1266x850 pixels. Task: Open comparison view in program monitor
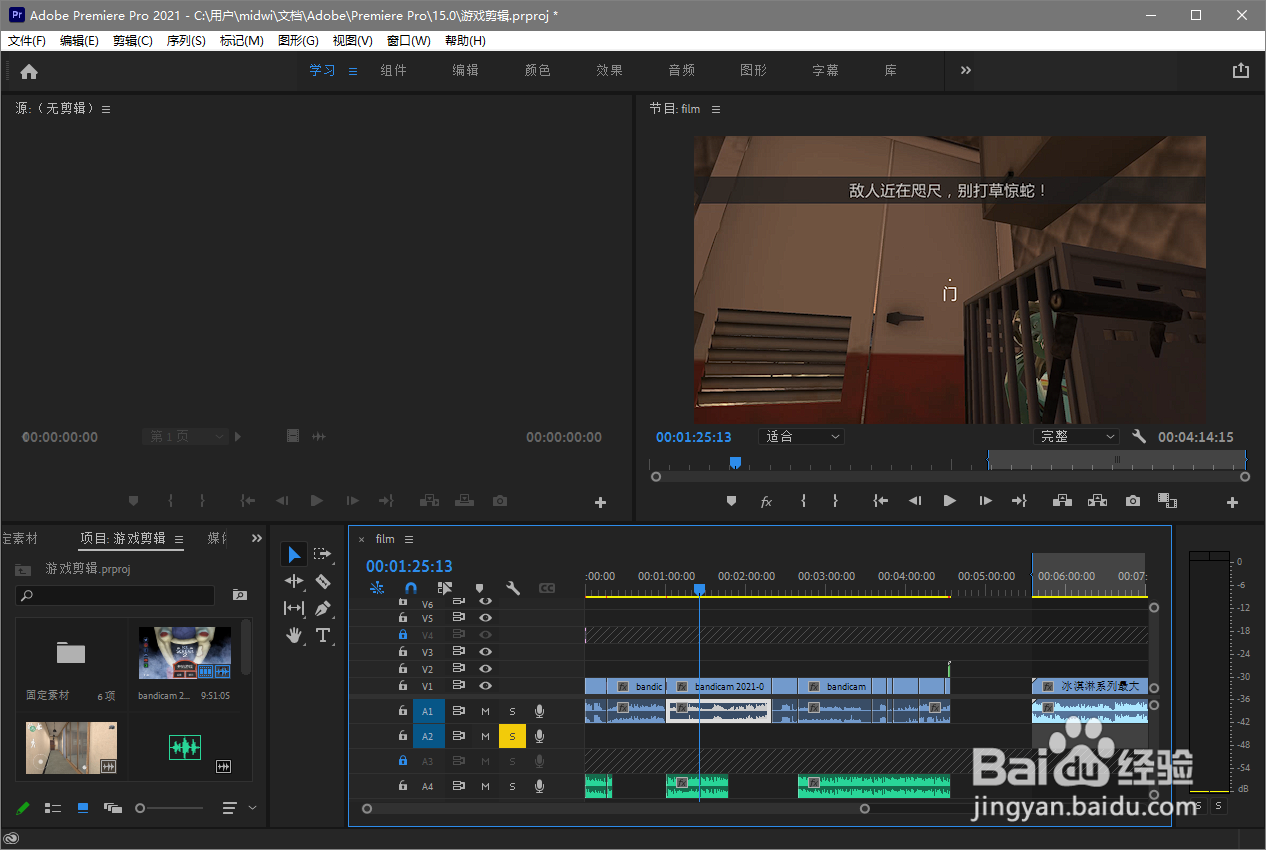[1167, 501]
